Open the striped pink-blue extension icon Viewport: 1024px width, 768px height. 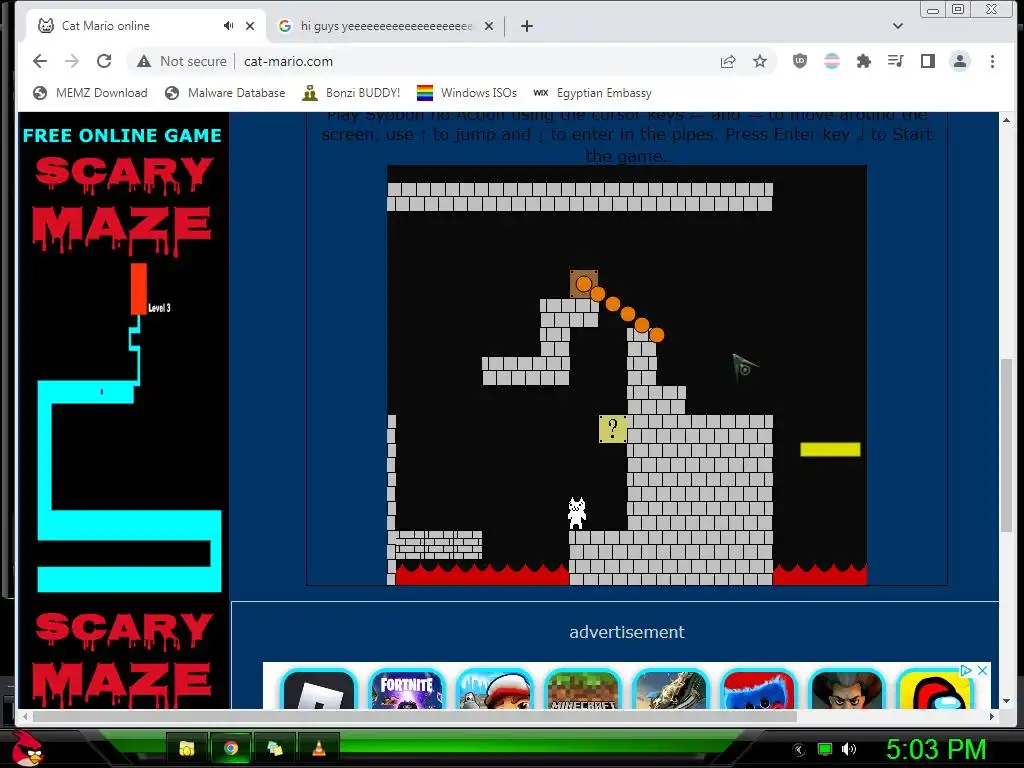[831, 61]
